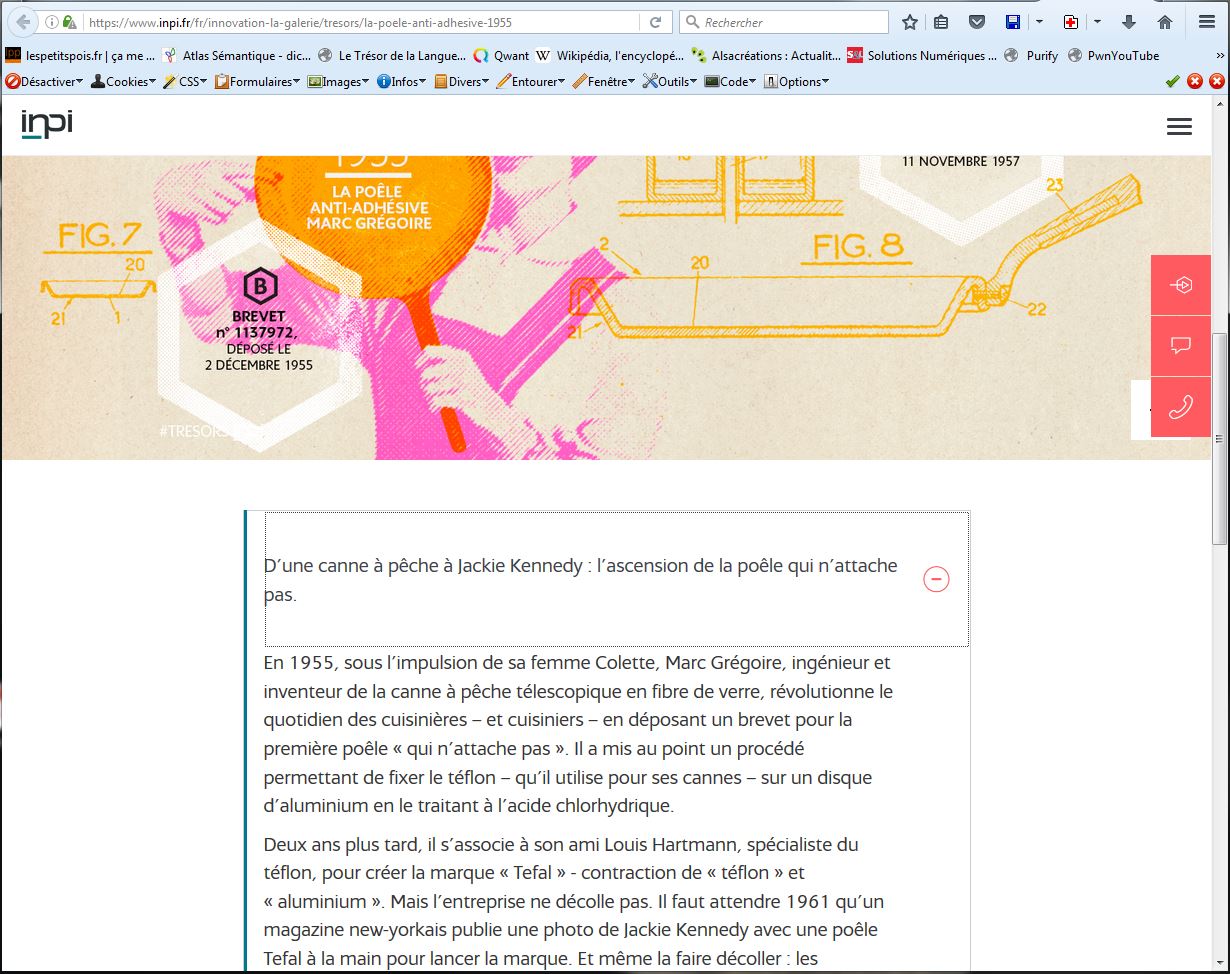
Task: Open the Pocket icon in toolbar
Action: 977,22
